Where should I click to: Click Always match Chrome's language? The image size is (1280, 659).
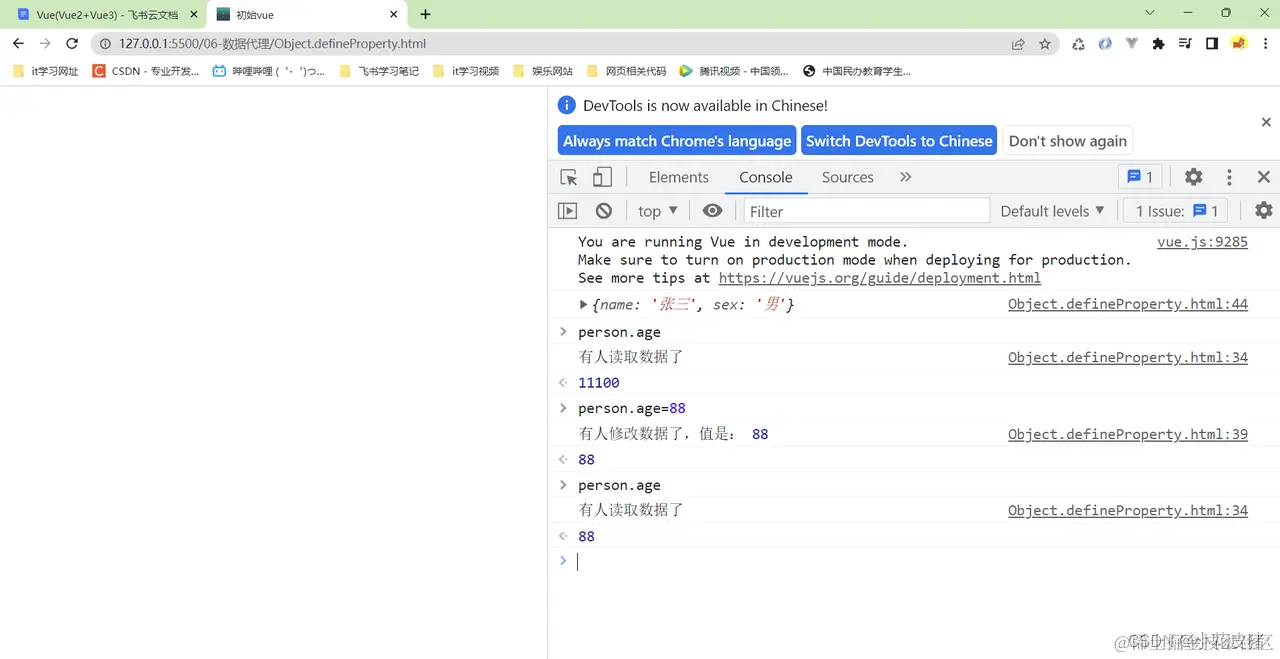point(677,141)
